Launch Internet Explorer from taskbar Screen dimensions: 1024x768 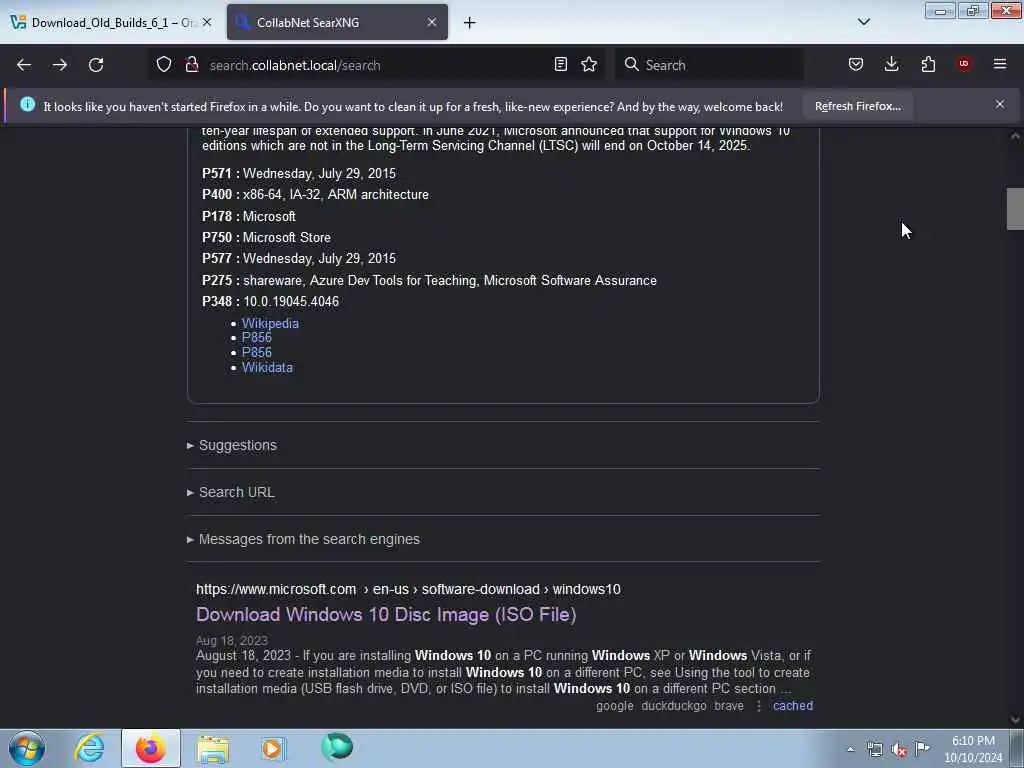click(x=89, y=748)
